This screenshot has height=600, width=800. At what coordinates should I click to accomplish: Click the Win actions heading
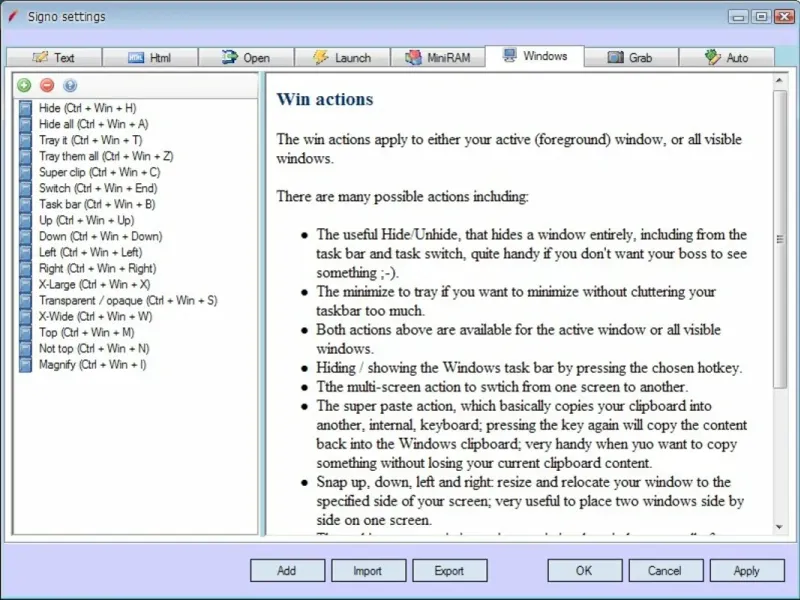click(325, 99)
